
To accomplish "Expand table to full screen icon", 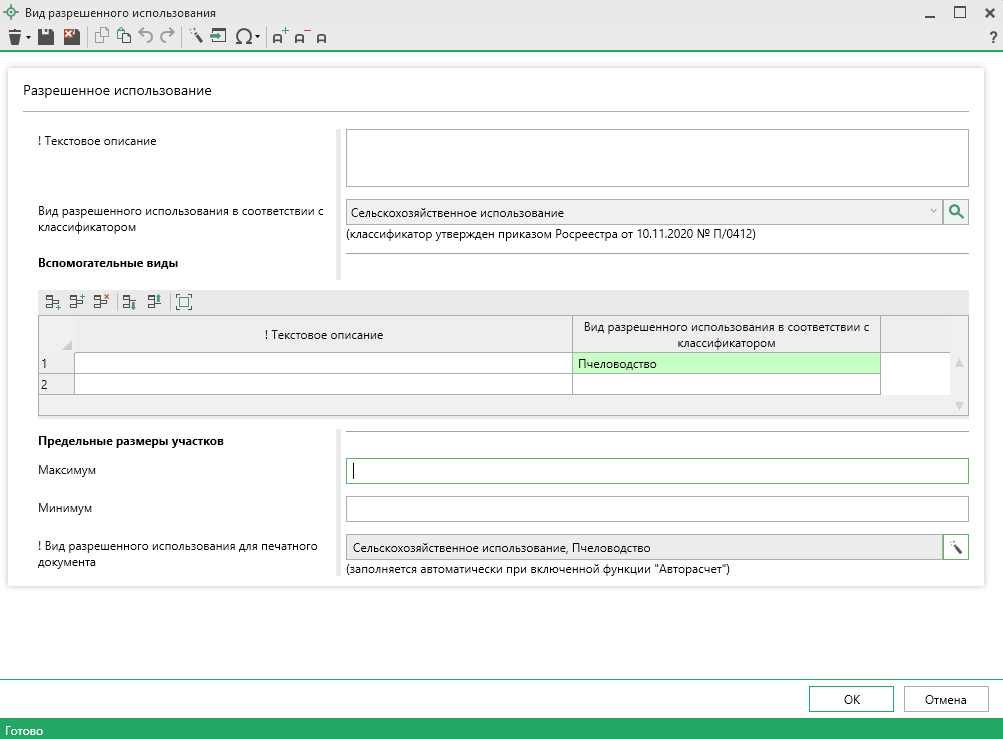I will tap(184, 301).
